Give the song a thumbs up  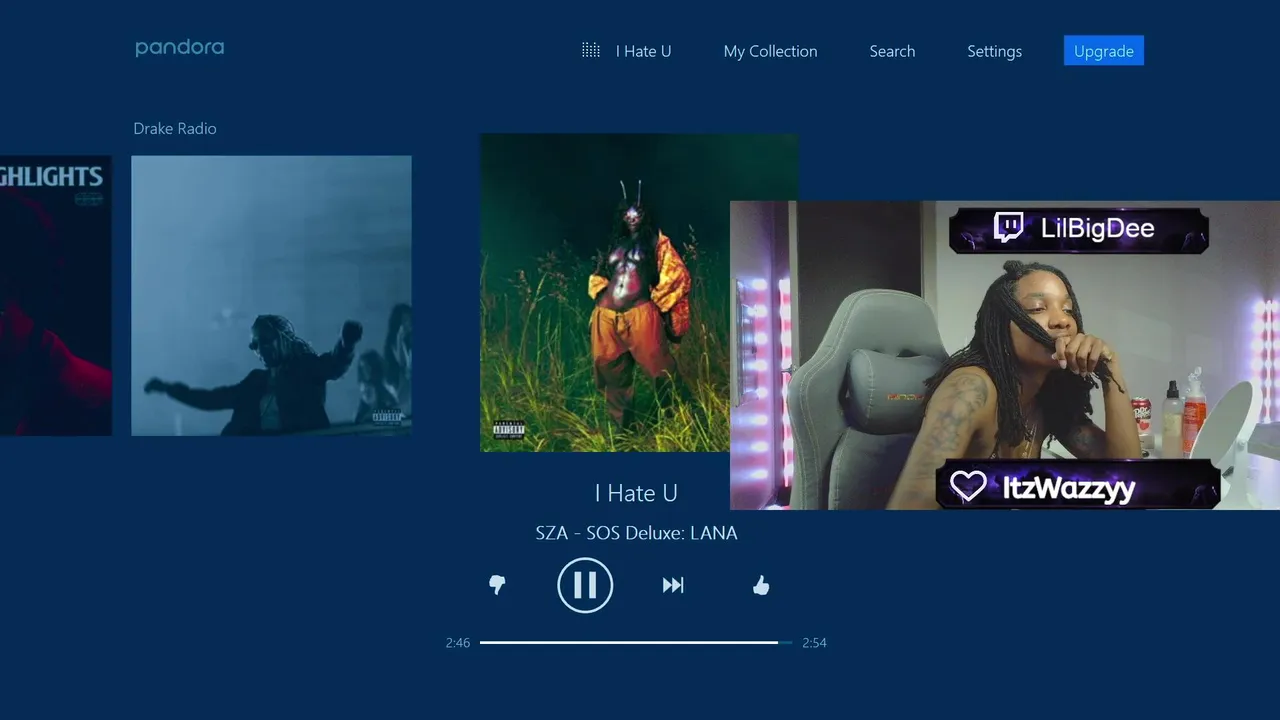(761, 585)
